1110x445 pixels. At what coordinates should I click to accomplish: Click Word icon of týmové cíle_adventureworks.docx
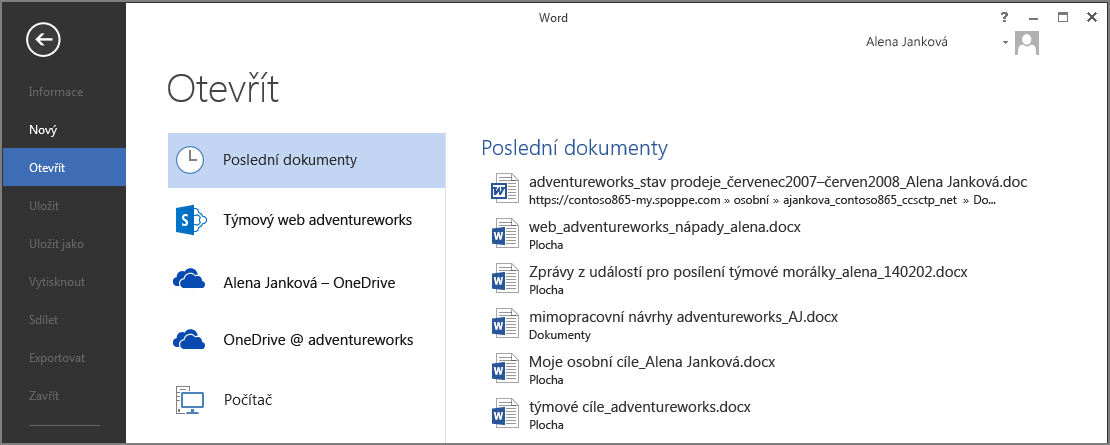coord(505,414)
